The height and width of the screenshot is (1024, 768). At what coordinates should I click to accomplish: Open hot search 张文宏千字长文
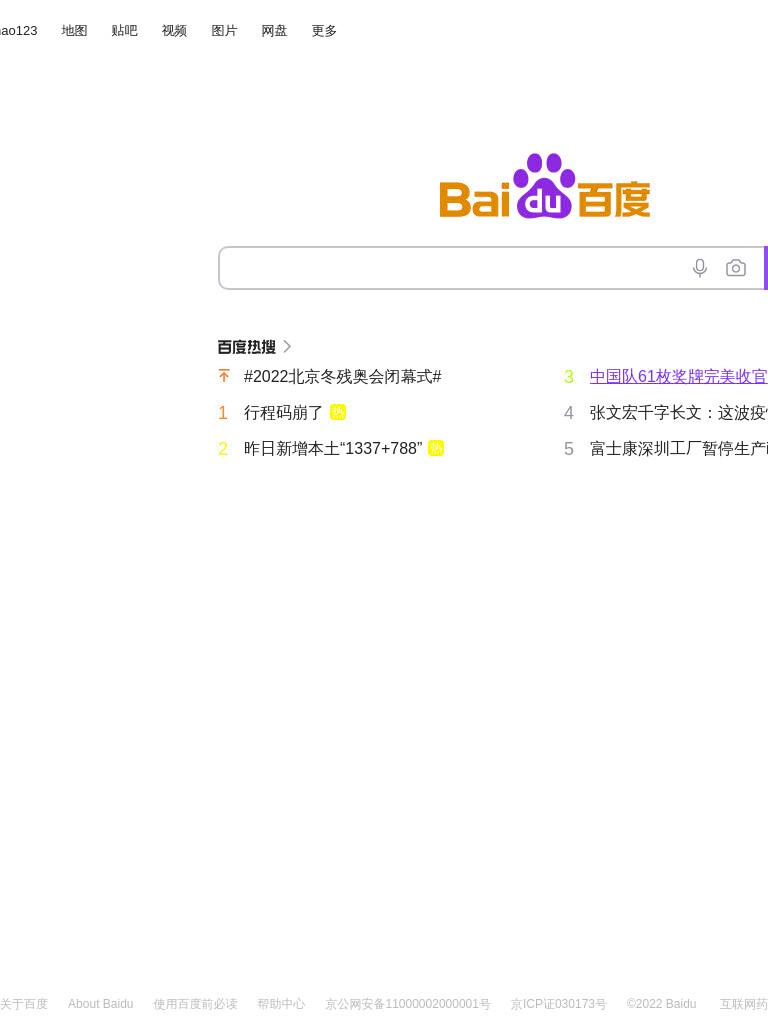pyautogui.click(x=679, y=413)
